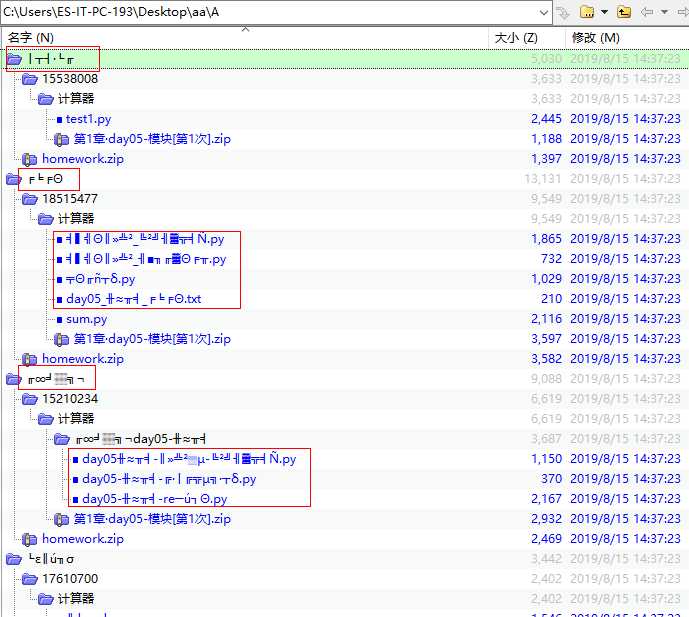Click the 计算器 folder icon under 15538008
The image size is (689, 617).
[45, 99]
